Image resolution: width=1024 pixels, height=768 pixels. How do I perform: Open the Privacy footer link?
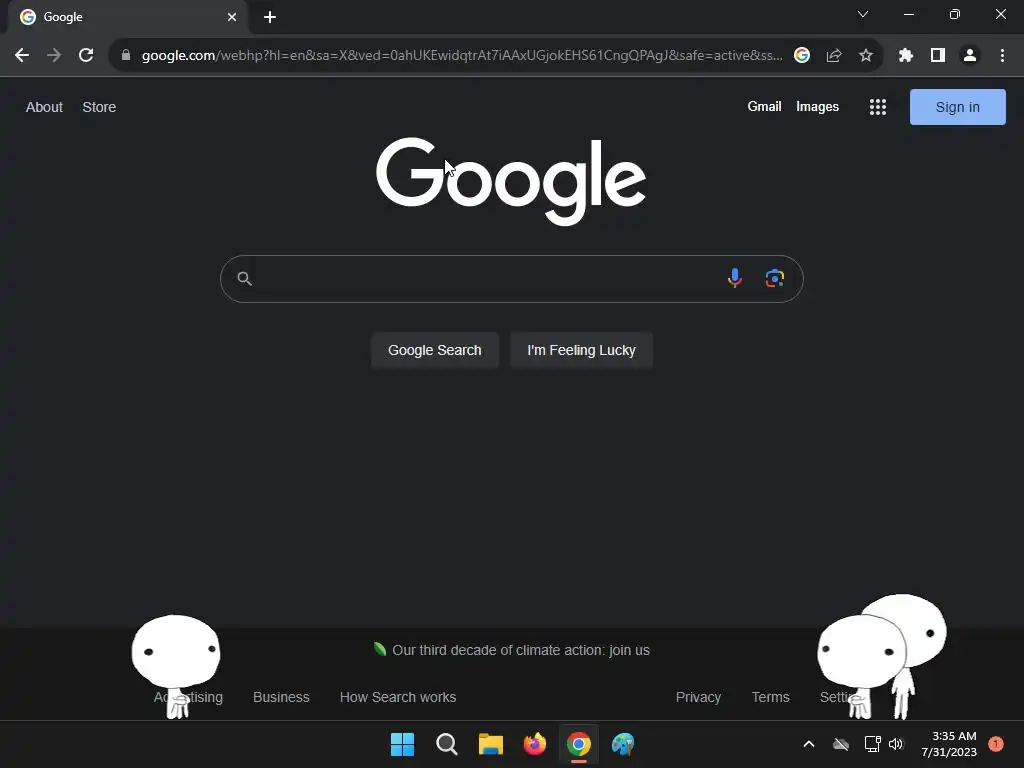[x=698, y=697]
